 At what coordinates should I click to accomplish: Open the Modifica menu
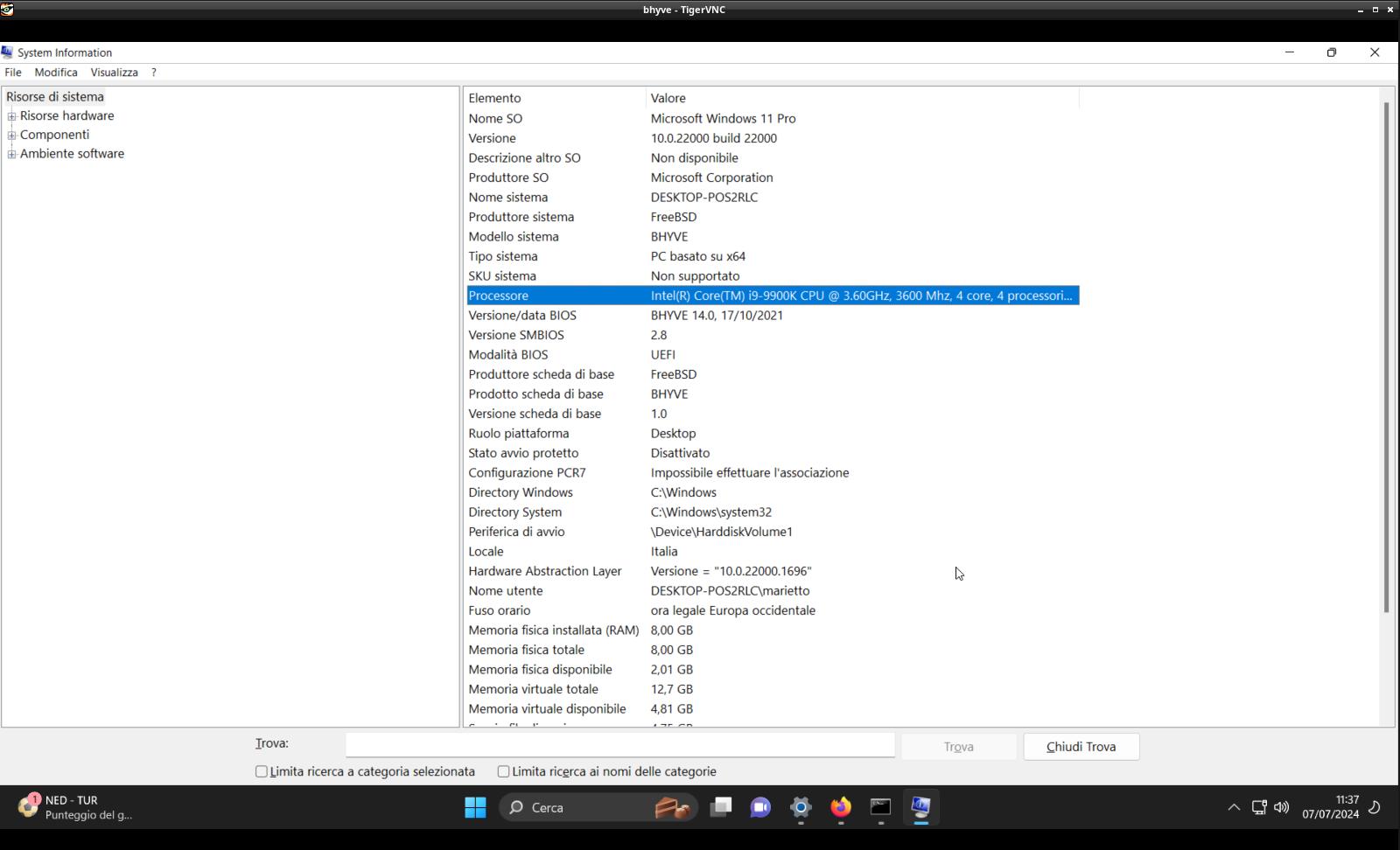[56, 73]
